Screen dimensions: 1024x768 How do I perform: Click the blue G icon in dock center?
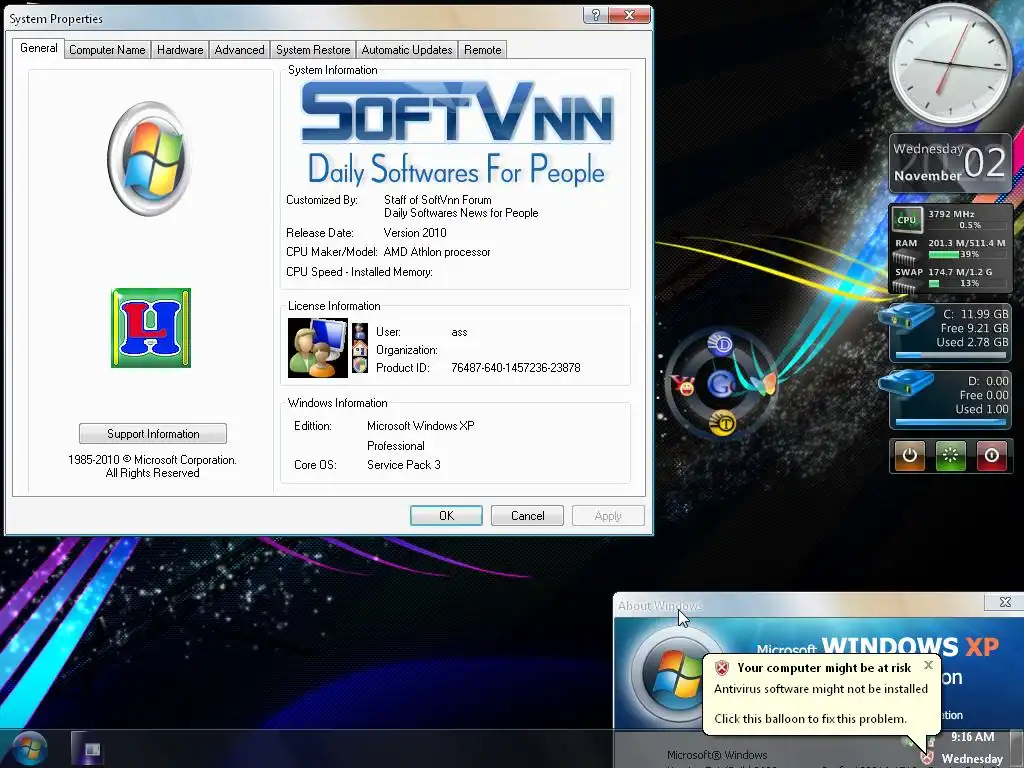[x=721, y=384]
